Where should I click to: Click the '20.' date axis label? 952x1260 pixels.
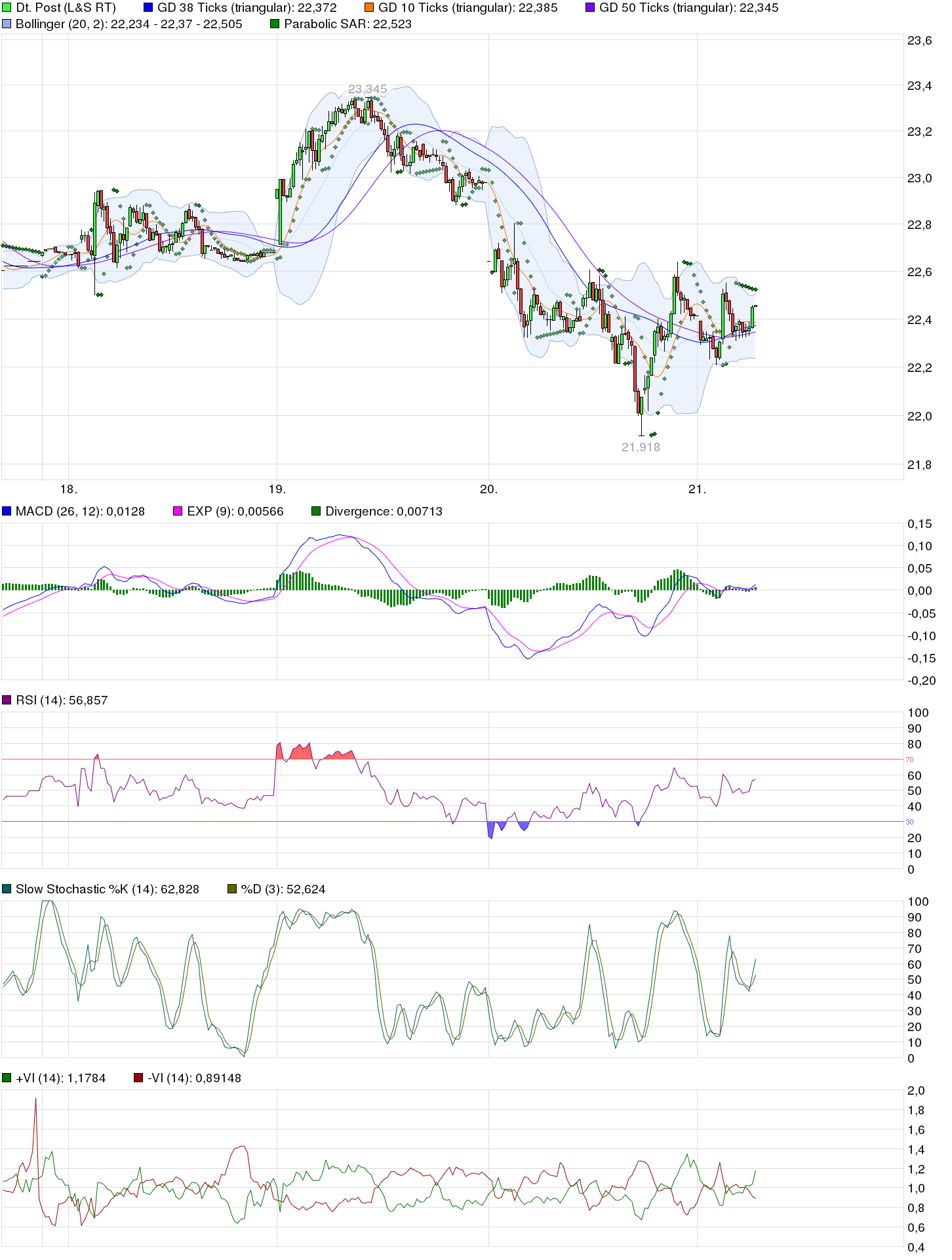coord(489,489)
